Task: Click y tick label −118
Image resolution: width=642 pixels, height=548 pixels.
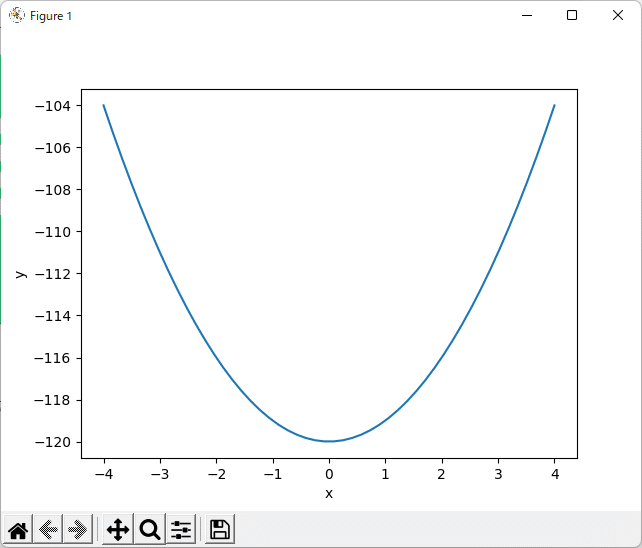Action: pyautogui.click(x=53, y=400)
